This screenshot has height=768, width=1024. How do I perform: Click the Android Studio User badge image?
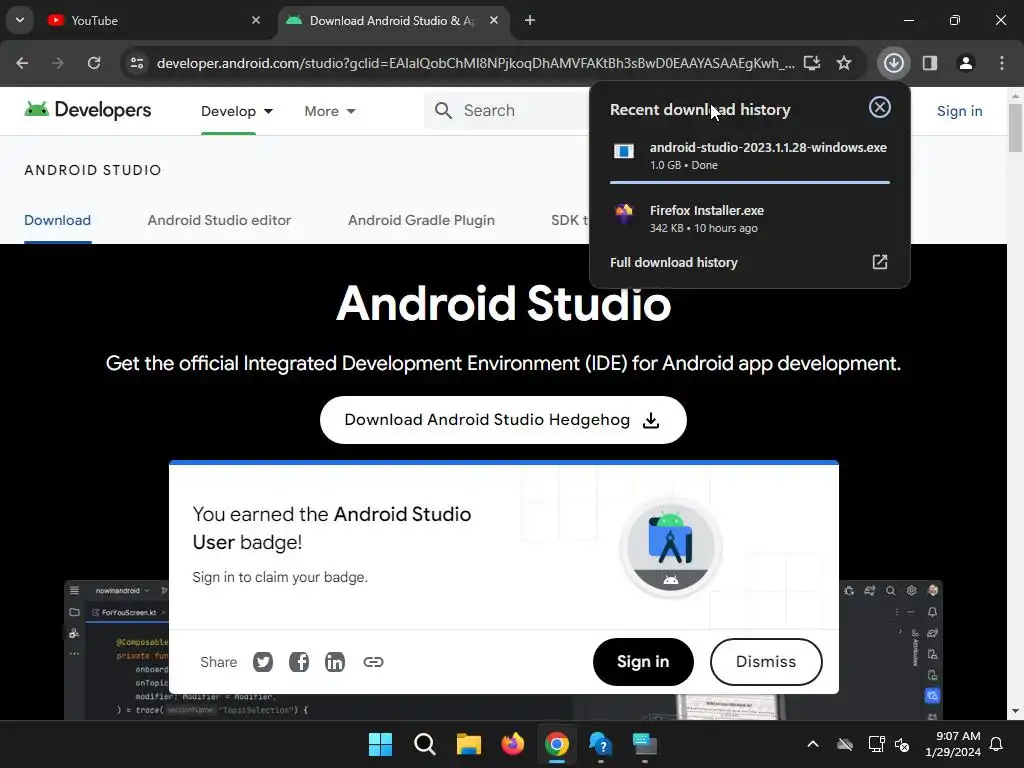coord(671,547)
